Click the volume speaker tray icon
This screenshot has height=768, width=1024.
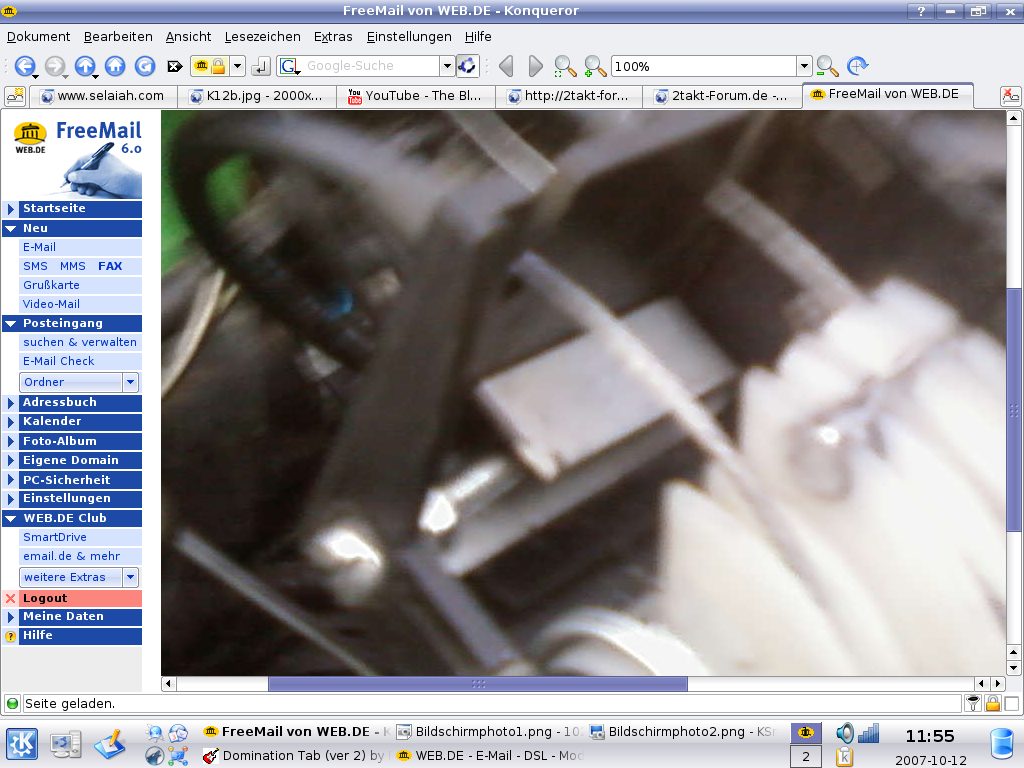point(845,733)
